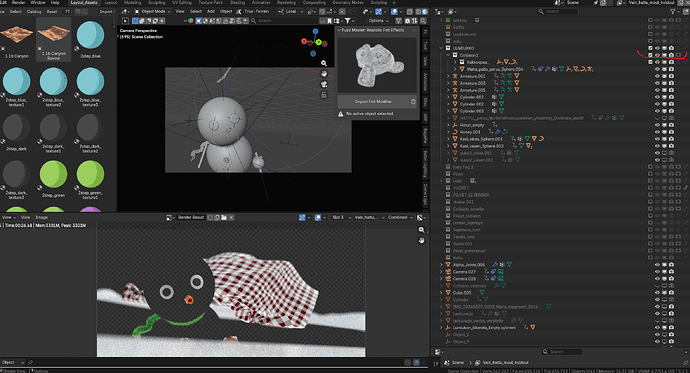The height and width of the screenshot is (373, 690).
Task: Click the Armature.001 armature icon
Action: (455, 76)
